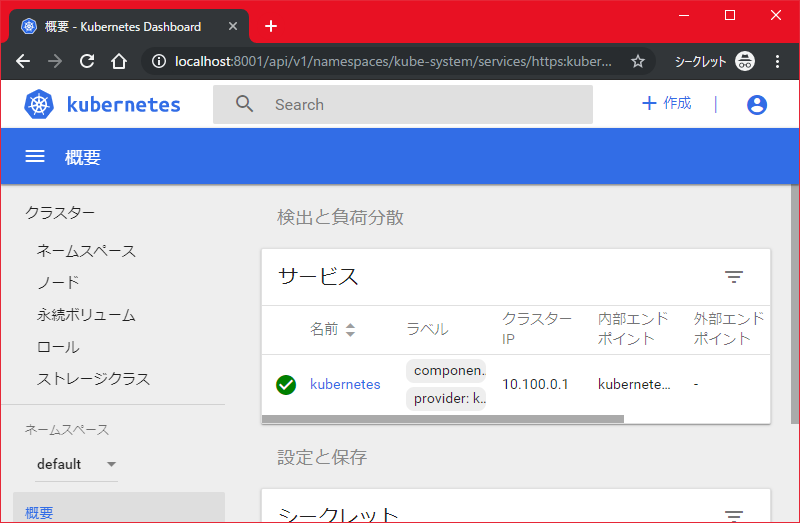Open the hamburger navigation menu
The image size is (800, 523).
tap(35, 156)
